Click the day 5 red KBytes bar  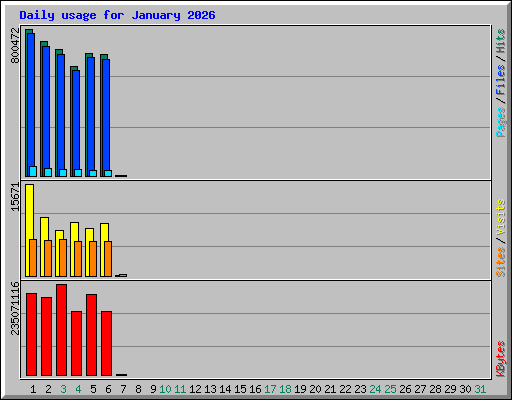point(91,335)
